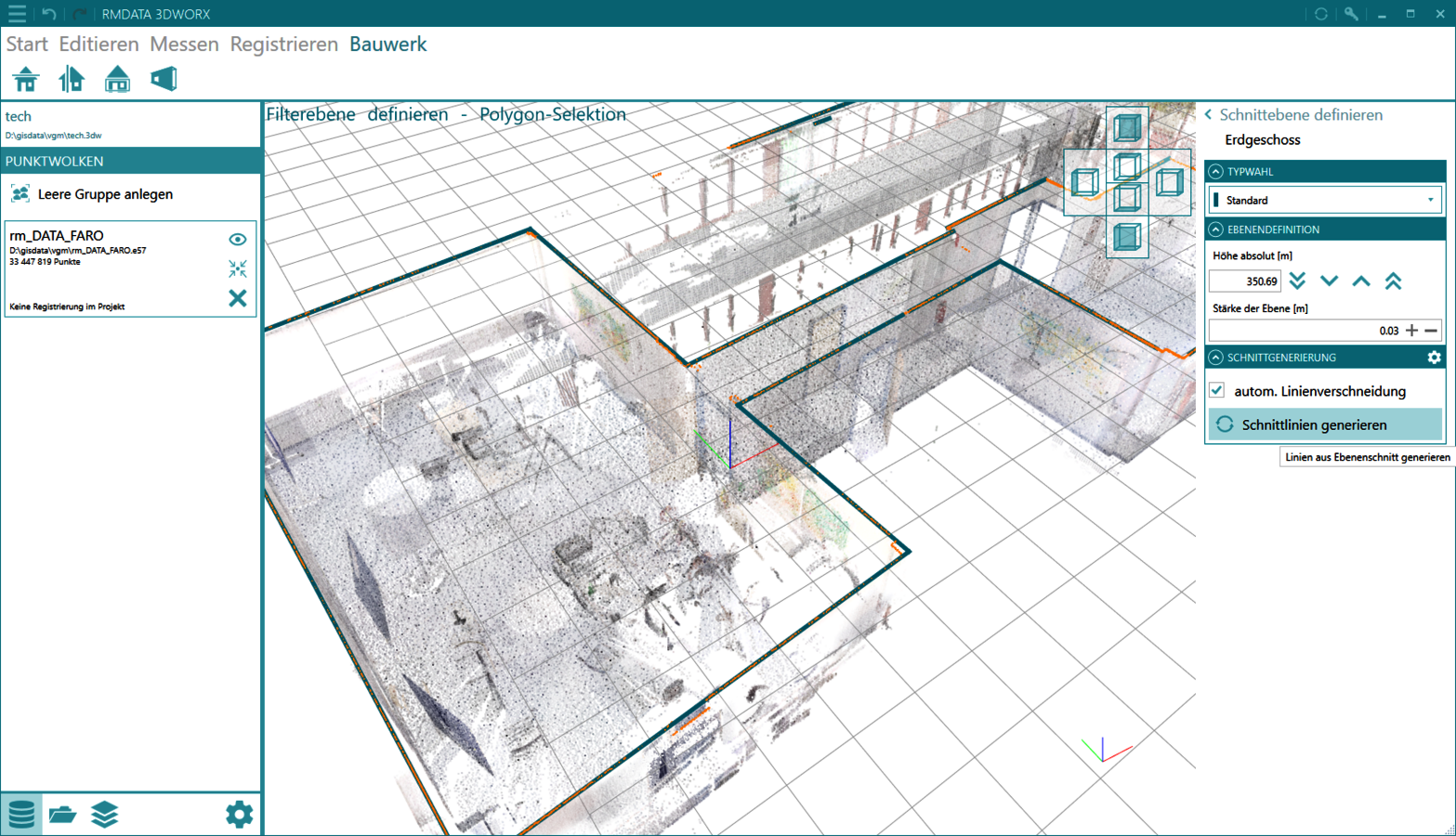
Task: Click the zoom-to-extent icon for rm_DATA_FARO
Action: click(x=238, y=269)
